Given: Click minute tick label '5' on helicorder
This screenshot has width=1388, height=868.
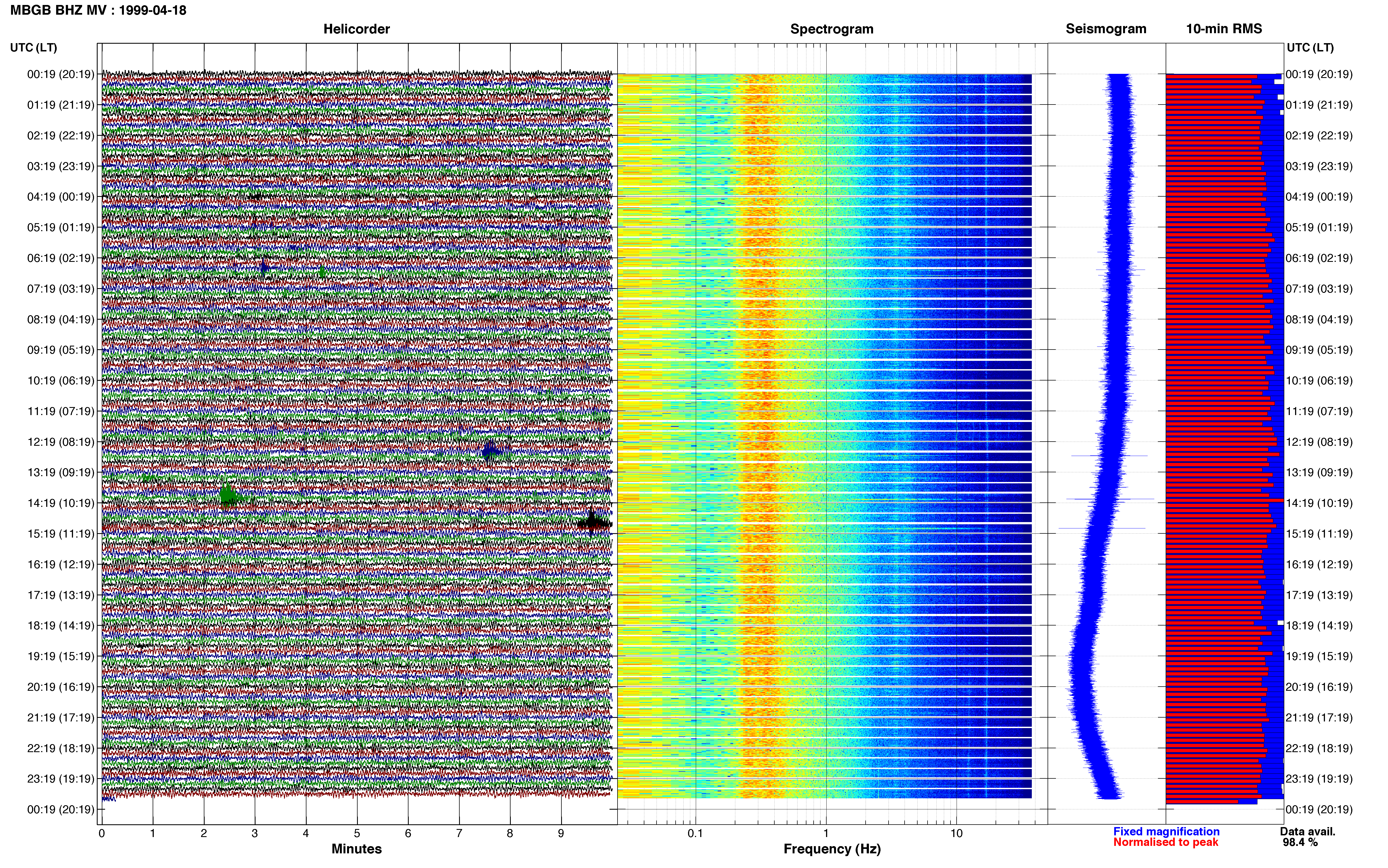Looking at the screenshot, I should (x=357, y=833).
